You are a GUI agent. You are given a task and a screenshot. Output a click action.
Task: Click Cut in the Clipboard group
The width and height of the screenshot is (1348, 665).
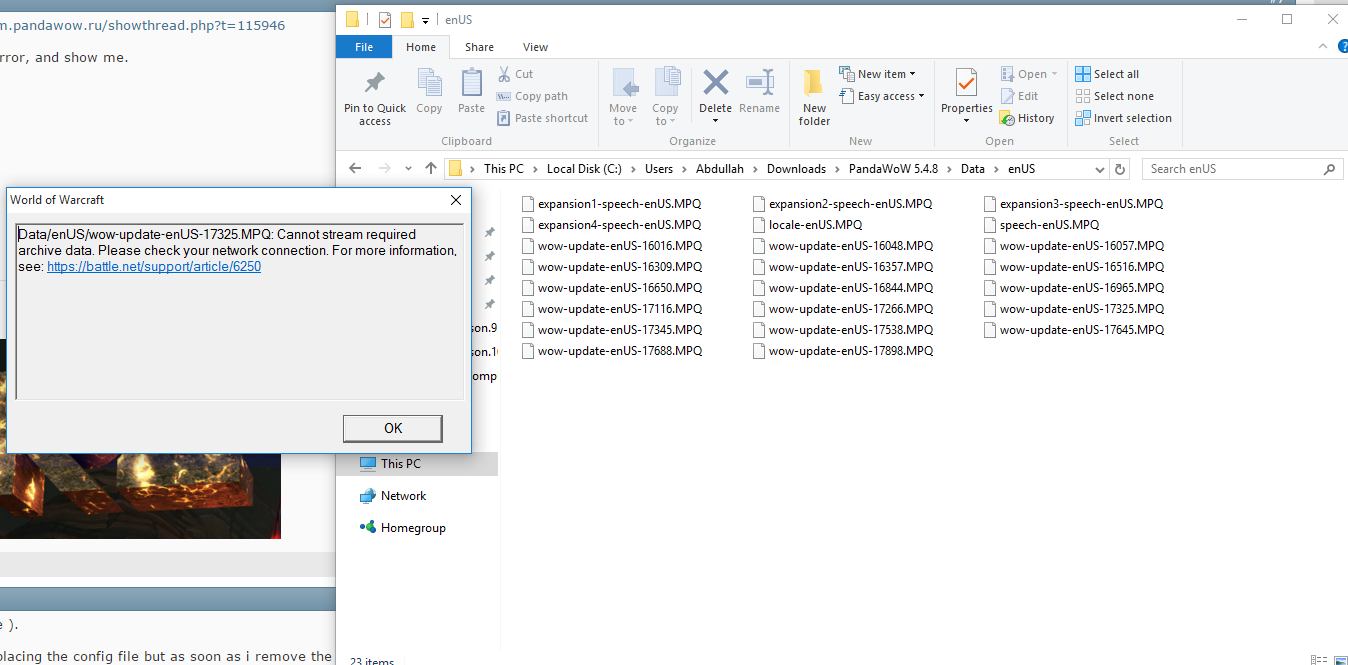[x=515, y=74]
